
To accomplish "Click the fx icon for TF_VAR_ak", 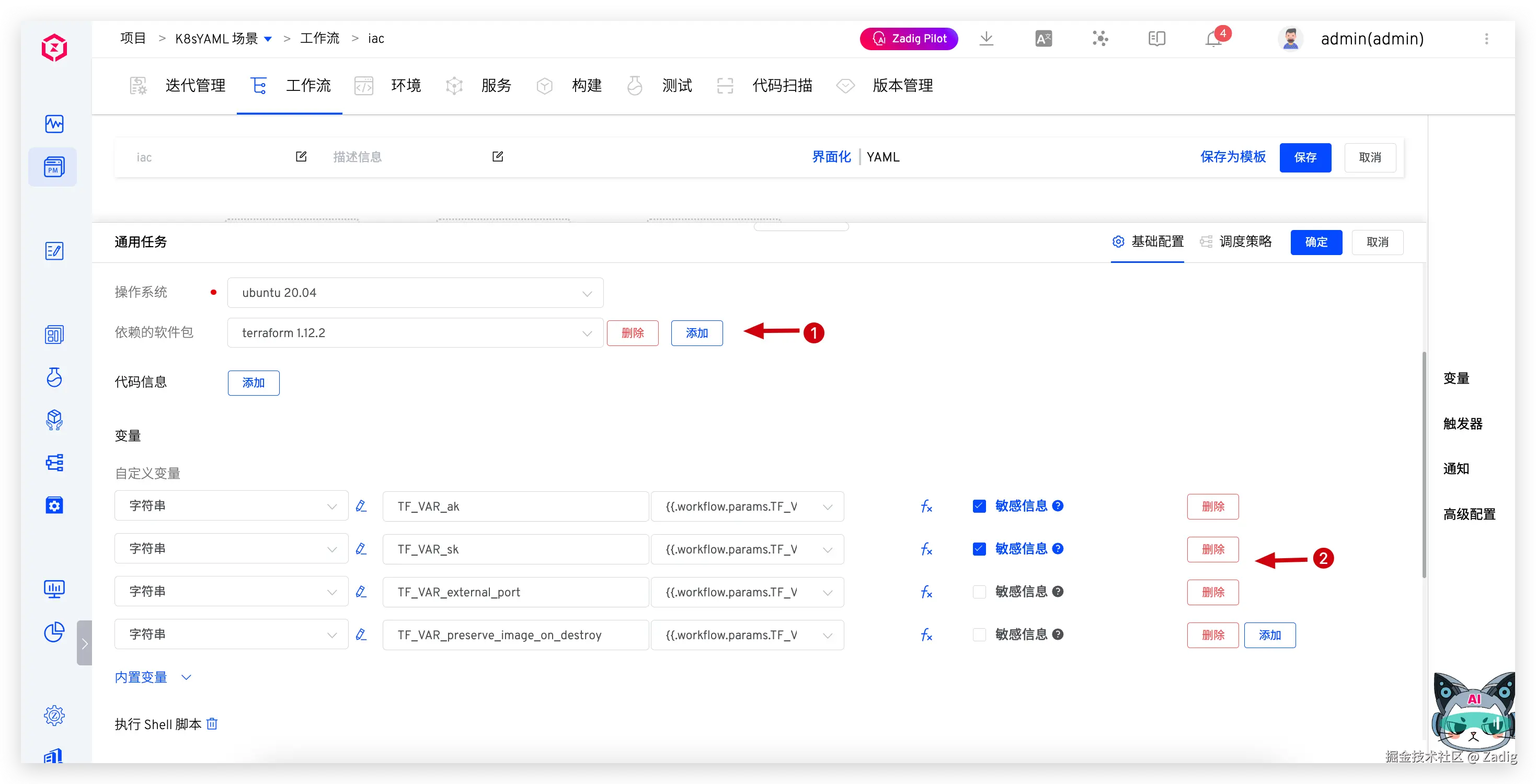I will 926,506.
